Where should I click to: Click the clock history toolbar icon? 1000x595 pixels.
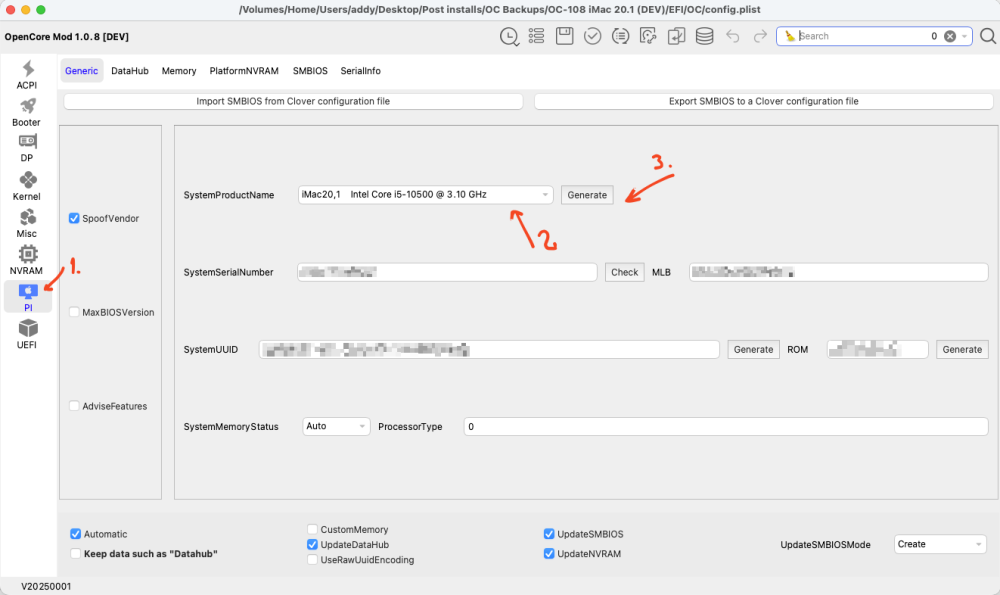[x=509, y=36]
